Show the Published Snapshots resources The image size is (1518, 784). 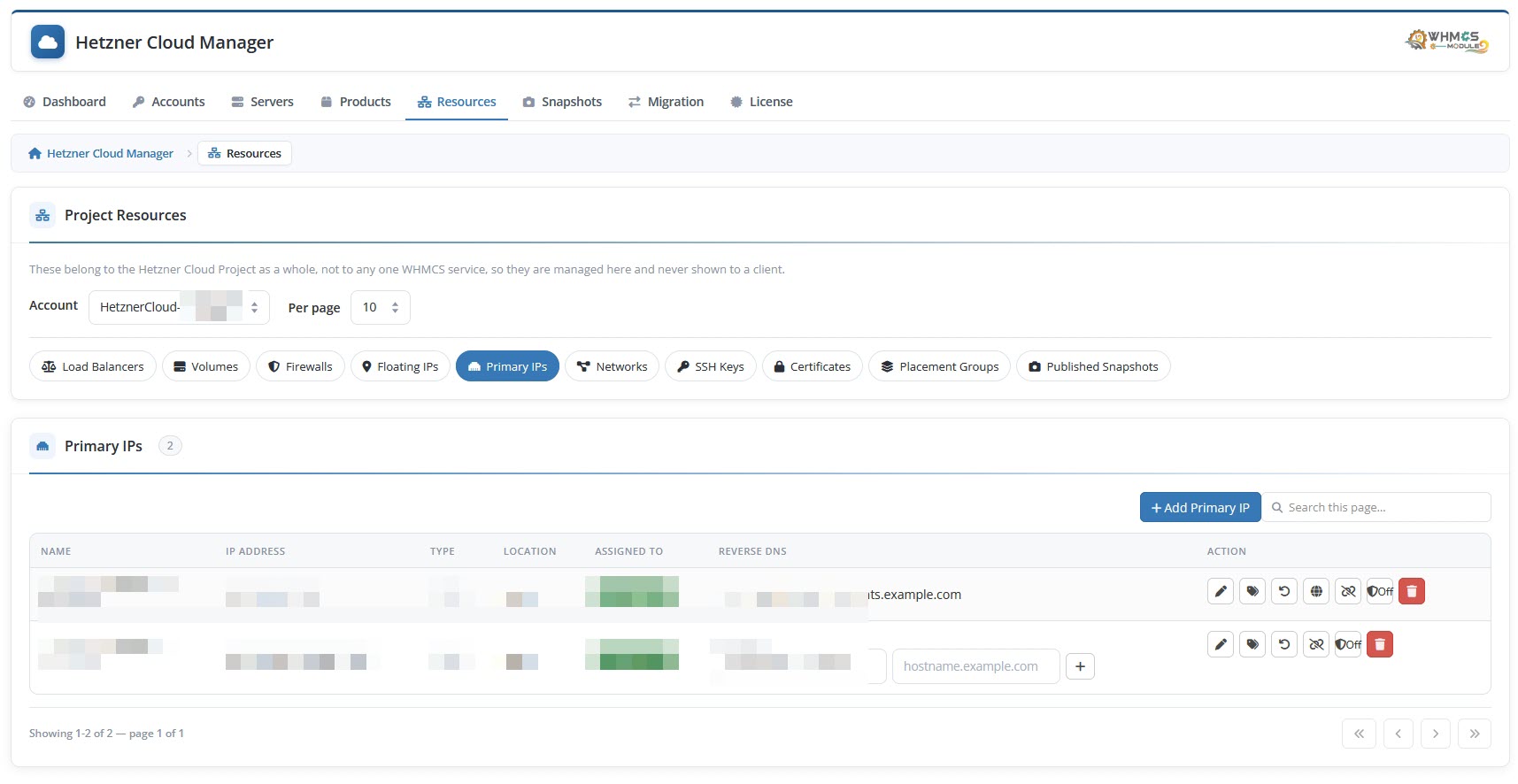1093,366
